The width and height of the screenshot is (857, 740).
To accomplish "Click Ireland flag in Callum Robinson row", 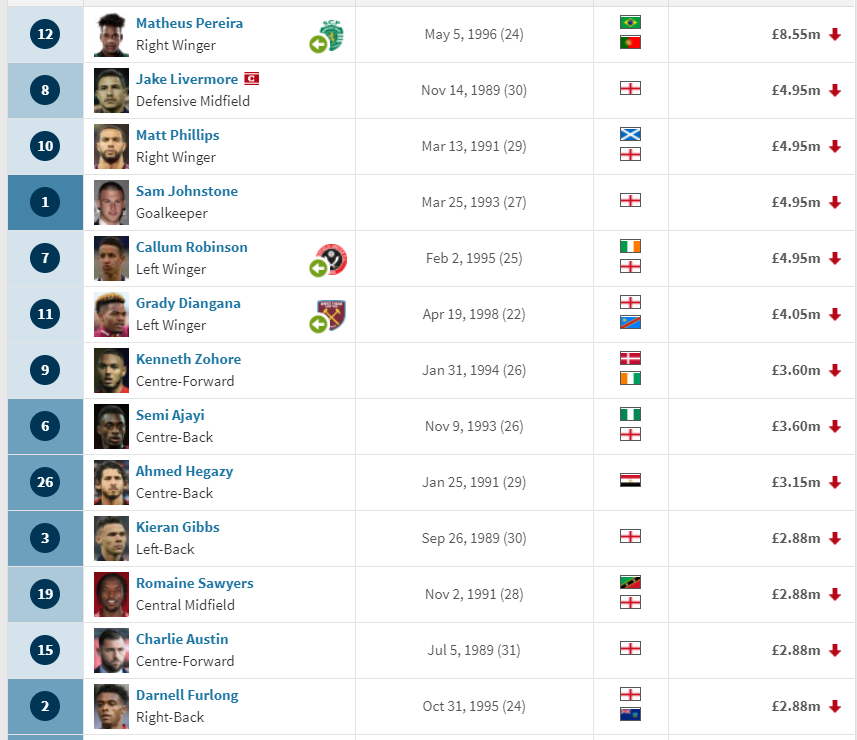I will [630, 246].
